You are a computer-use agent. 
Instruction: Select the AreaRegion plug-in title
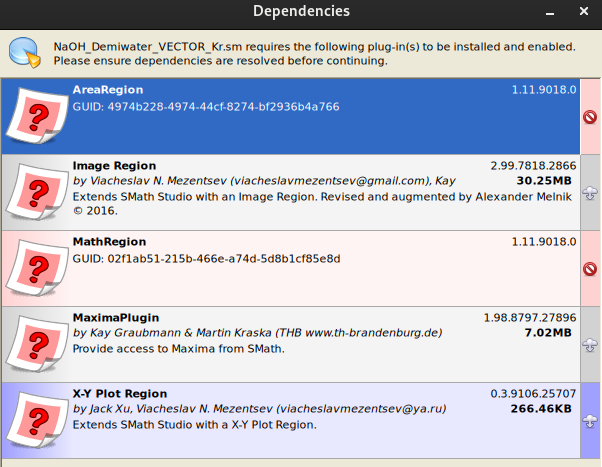click(x=108, y=90)
